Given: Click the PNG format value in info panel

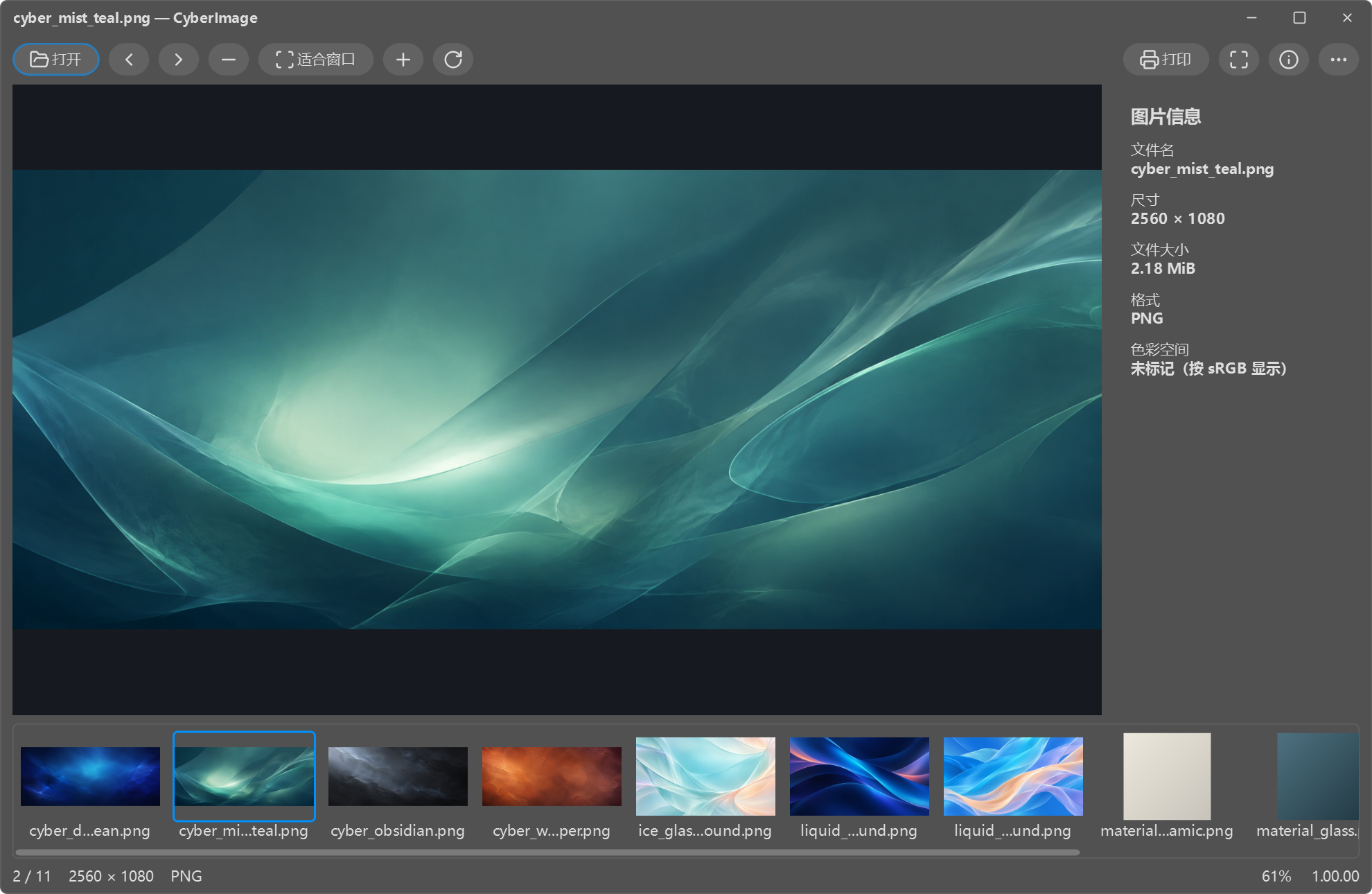Looking at the screenshot, I should pyautogui.click(x=1147, y=319).
